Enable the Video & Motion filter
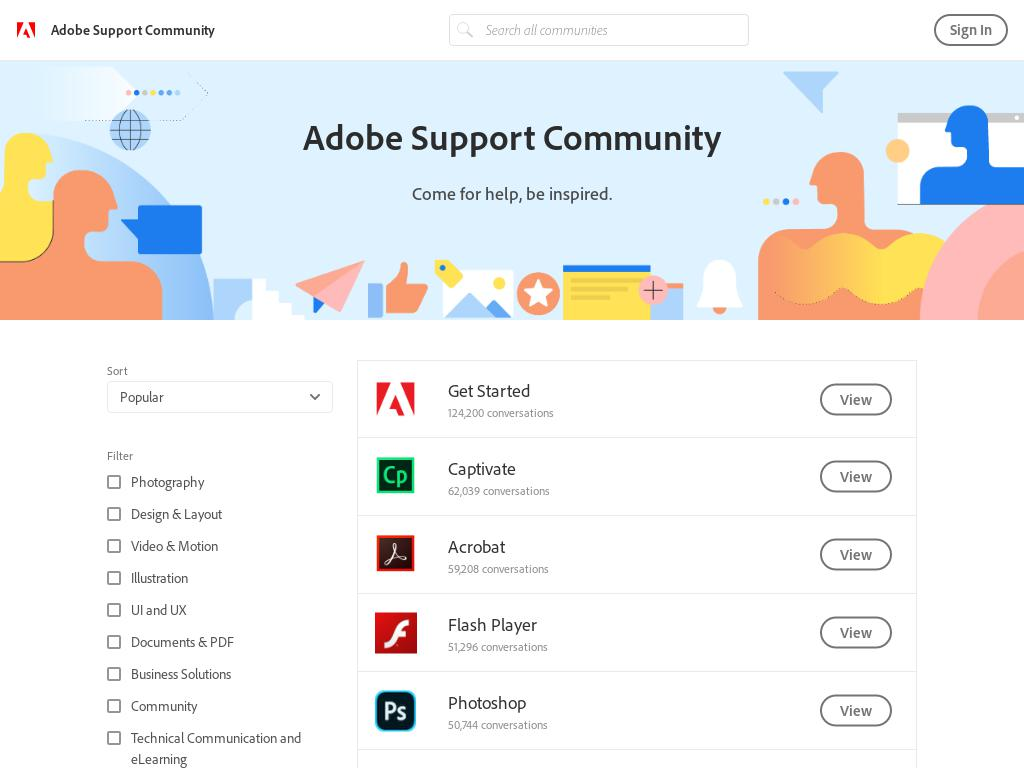The width and height of the screenshot is (1024, 768). pyautogui.click(x=114, y=546)
